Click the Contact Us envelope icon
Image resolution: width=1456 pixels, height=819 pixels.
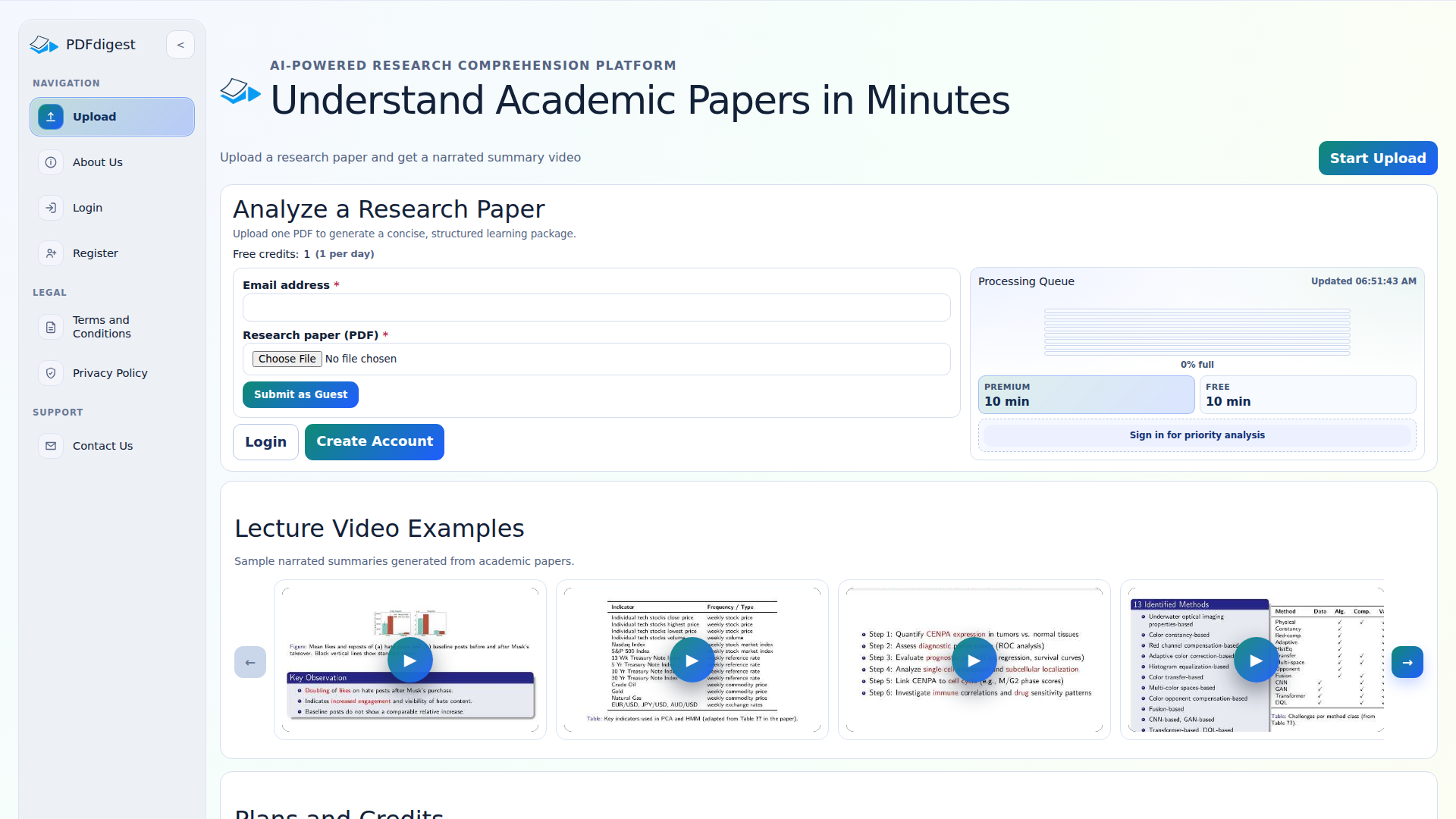click(x=51, y=446)
